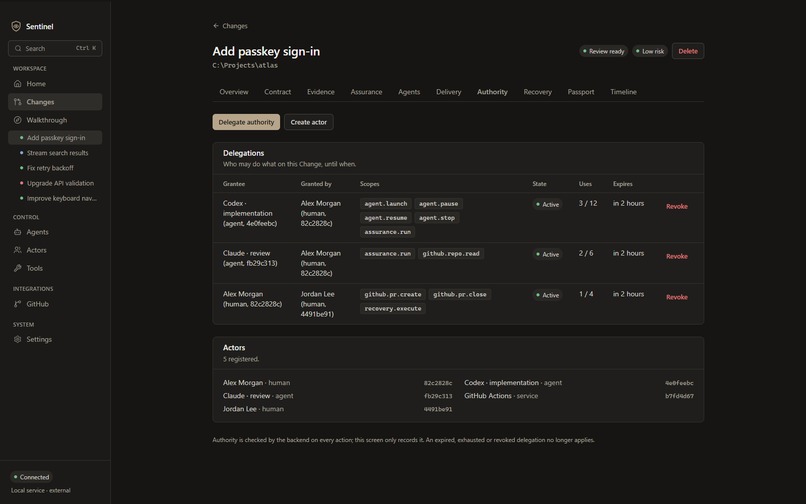Click the Agents robot icon
The image size is (806, 504).
(x=17, y=232)
